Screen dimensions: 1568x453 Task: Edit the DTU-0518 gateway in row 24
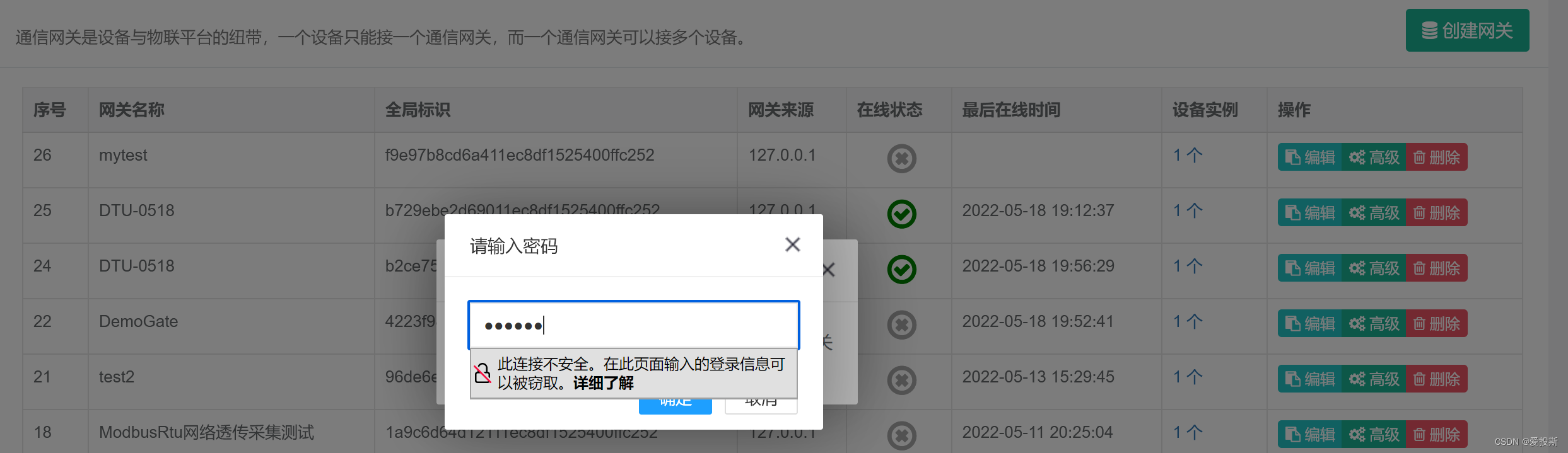coord(1310,268)
